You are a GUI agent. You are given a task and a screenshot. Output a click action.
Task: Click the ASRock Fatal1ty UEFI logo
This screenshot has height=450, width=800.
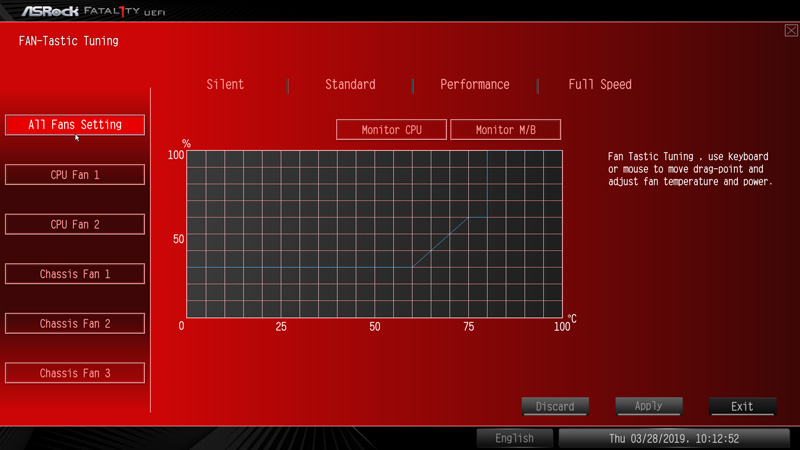[x=93, y=11]
